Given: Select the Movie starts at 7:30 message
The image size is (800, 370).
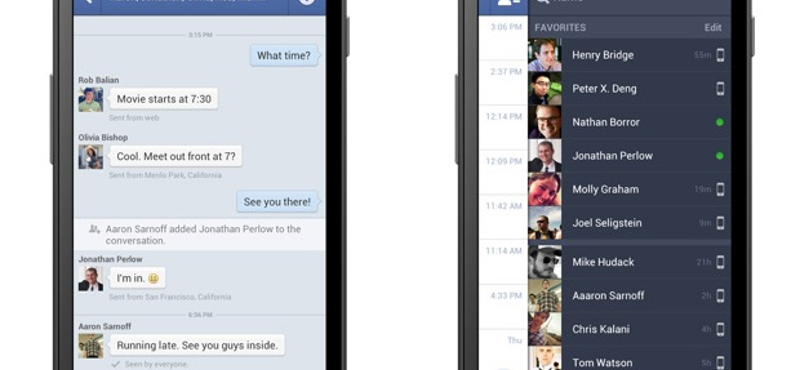Looking at the screenshot, I should 164,99.
